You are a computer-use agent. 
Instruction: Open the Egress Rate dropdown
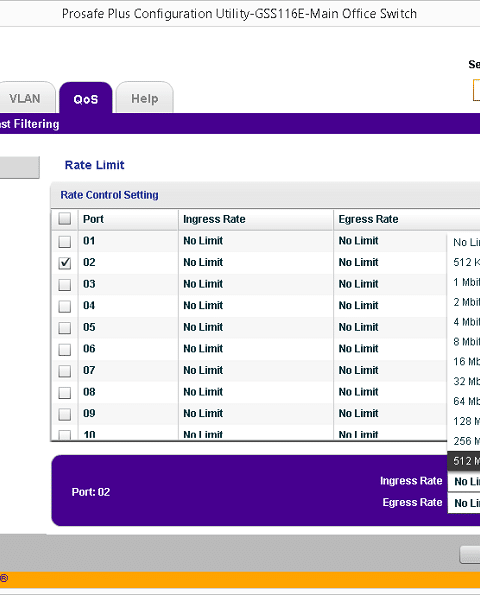click(464, 503)
